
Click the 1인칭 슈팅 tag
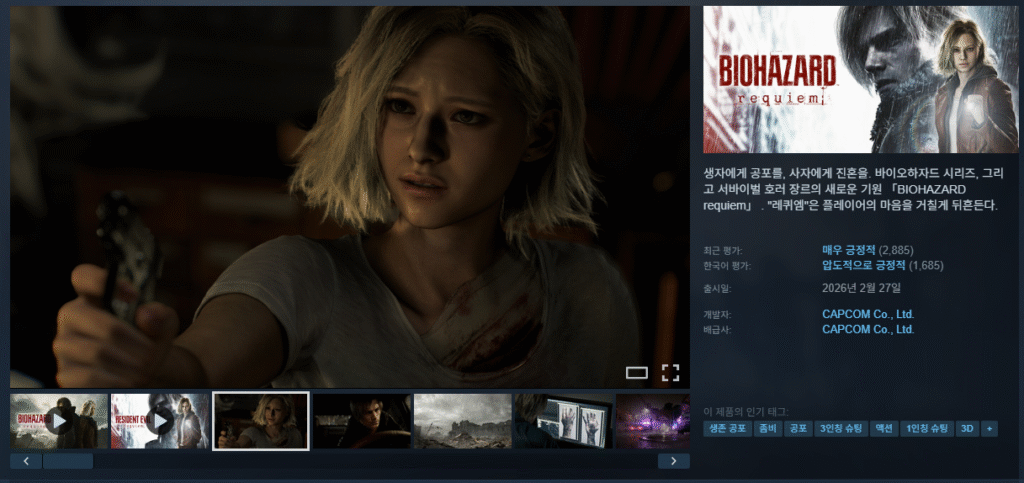pyautogui.click(x=927, y=429)
